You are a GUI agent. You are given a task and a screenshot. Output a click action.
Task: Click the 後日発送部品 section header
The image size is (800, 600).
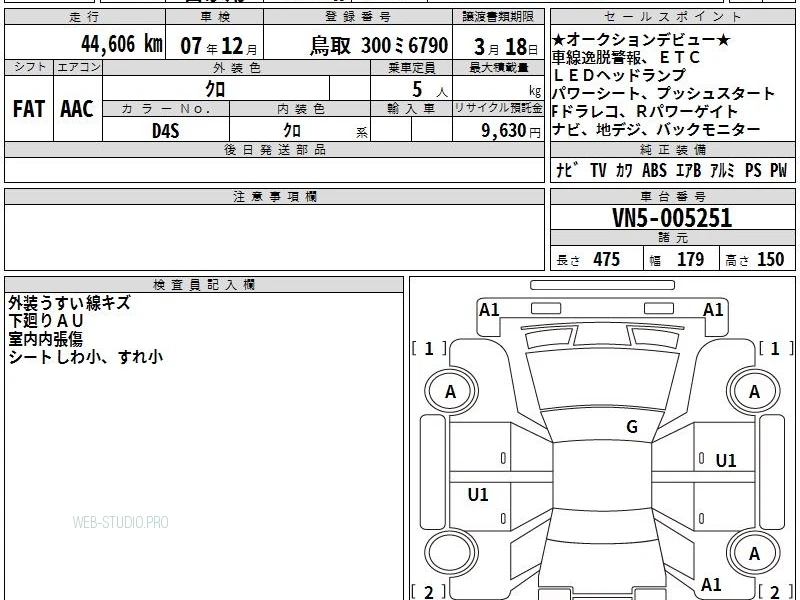274,149
